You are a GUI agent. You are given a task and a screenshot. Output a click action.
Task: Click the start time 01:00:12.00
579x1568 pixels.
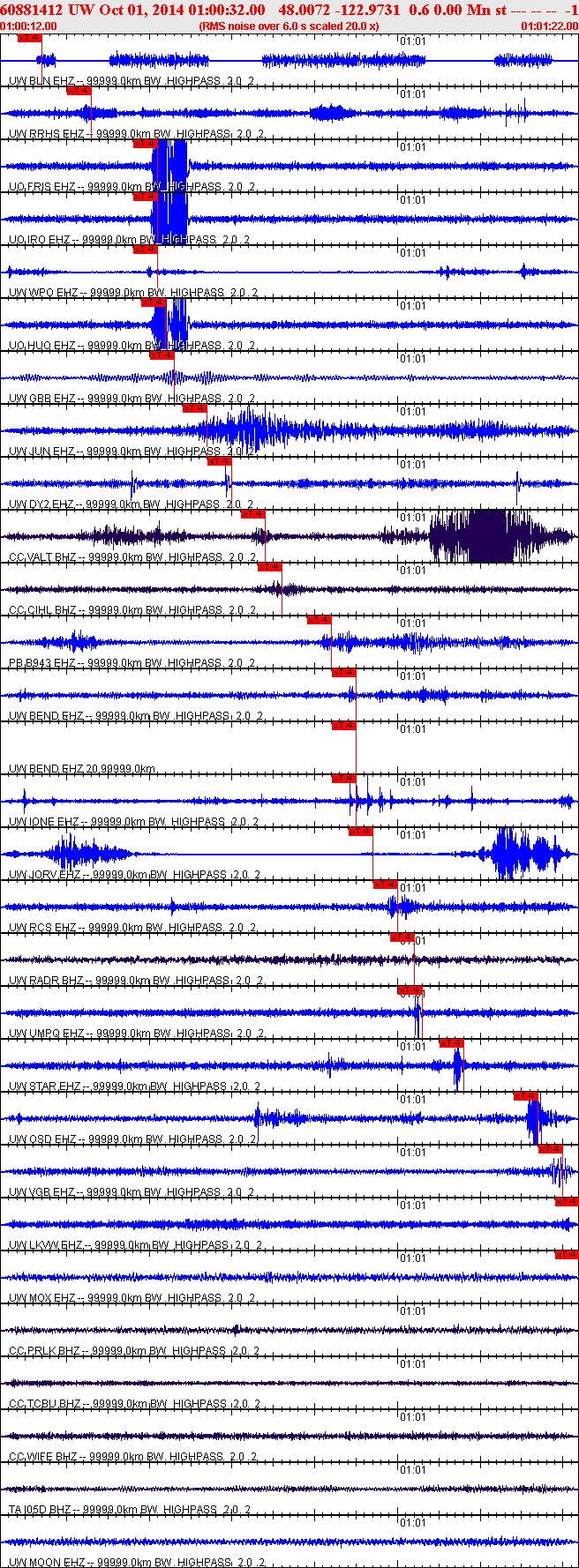tap(29, 26)
